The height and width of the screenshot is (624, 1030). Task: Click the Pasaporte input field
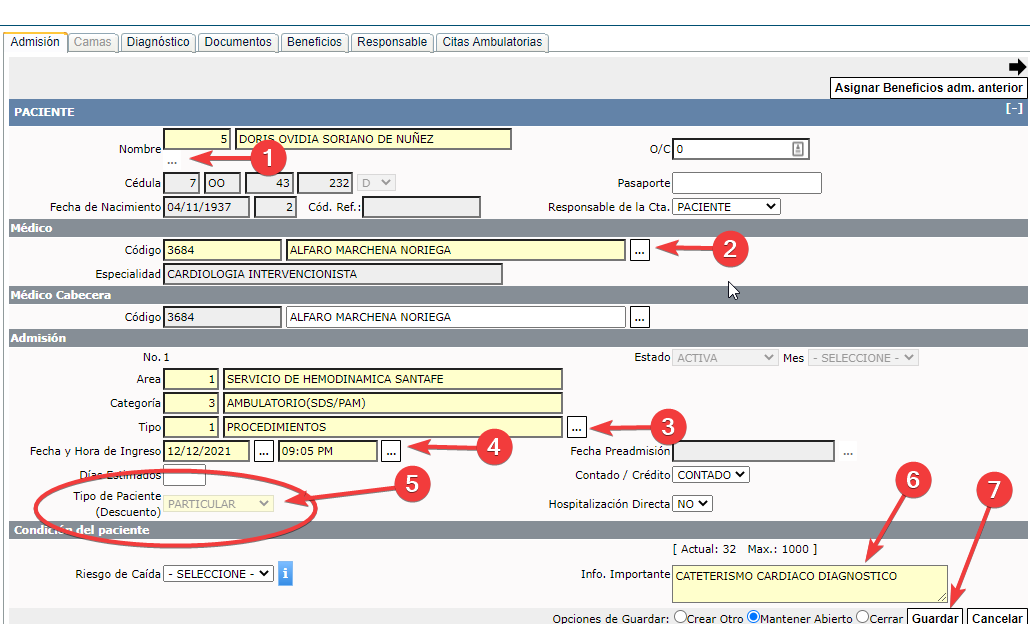click(x=747, y=183)
